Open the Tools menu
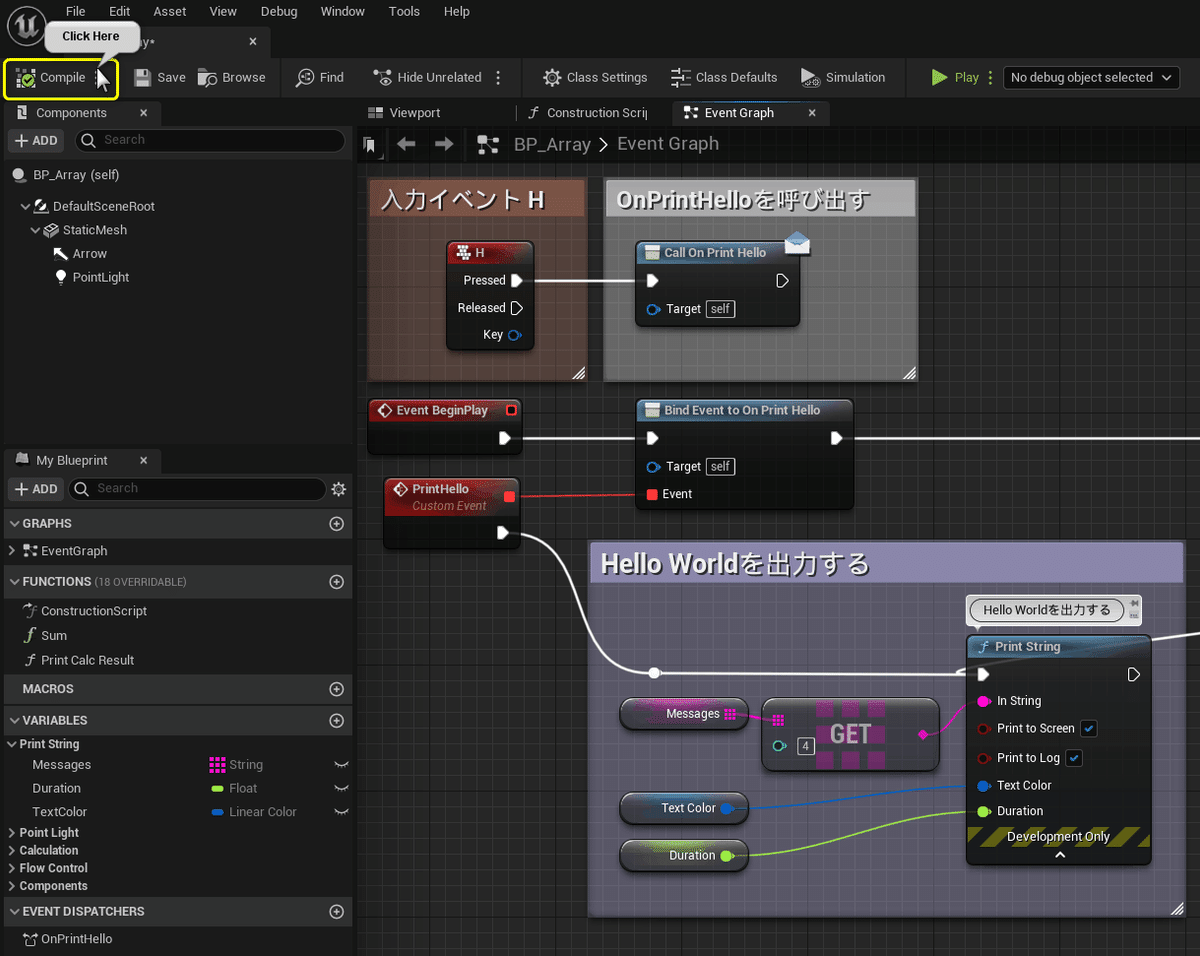Image resolution: width=1200 pixels, height=956 pixels. 404,12
